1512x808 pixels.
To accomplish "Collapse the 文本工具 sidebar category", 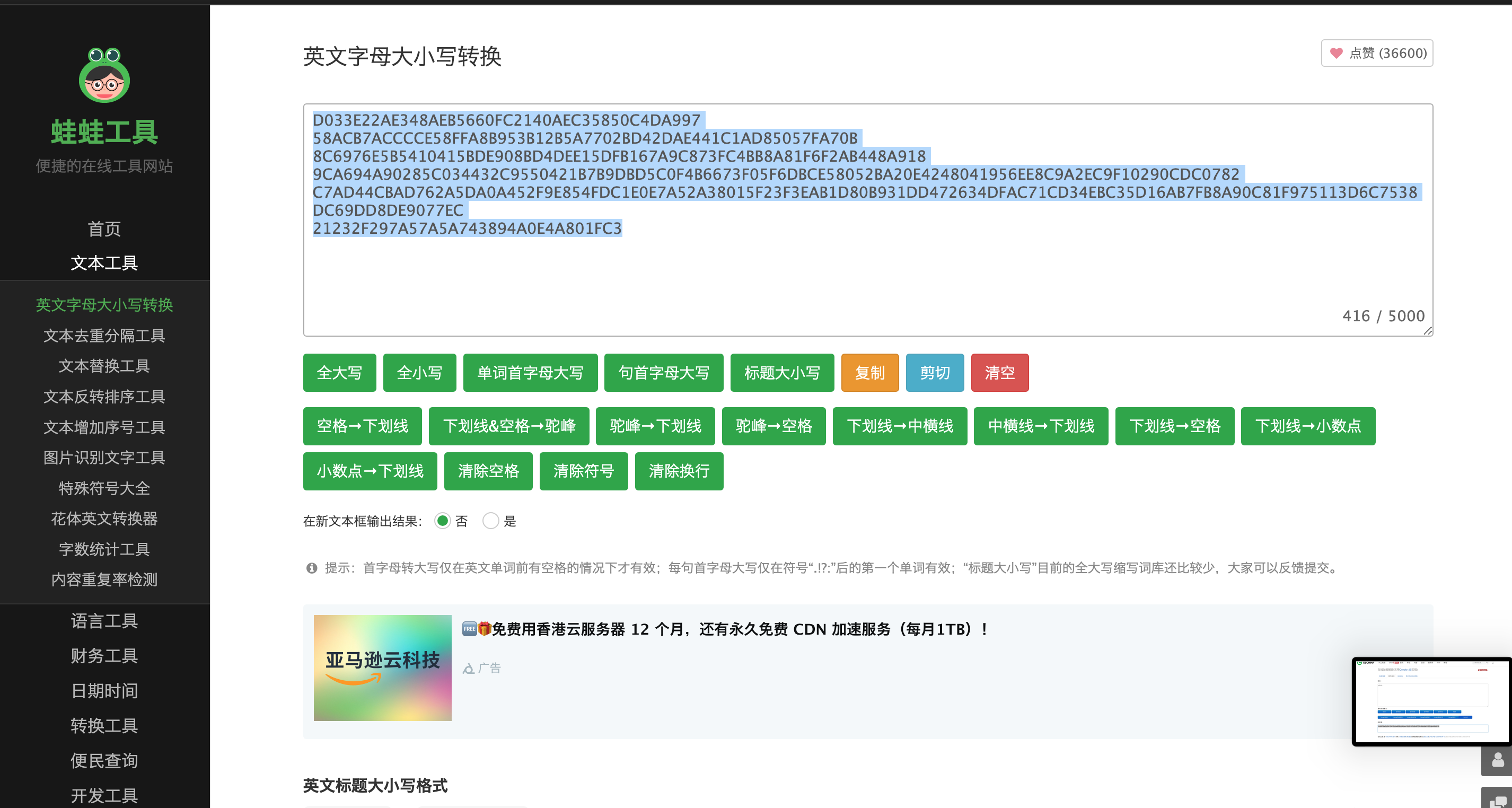I will [104, 263].
